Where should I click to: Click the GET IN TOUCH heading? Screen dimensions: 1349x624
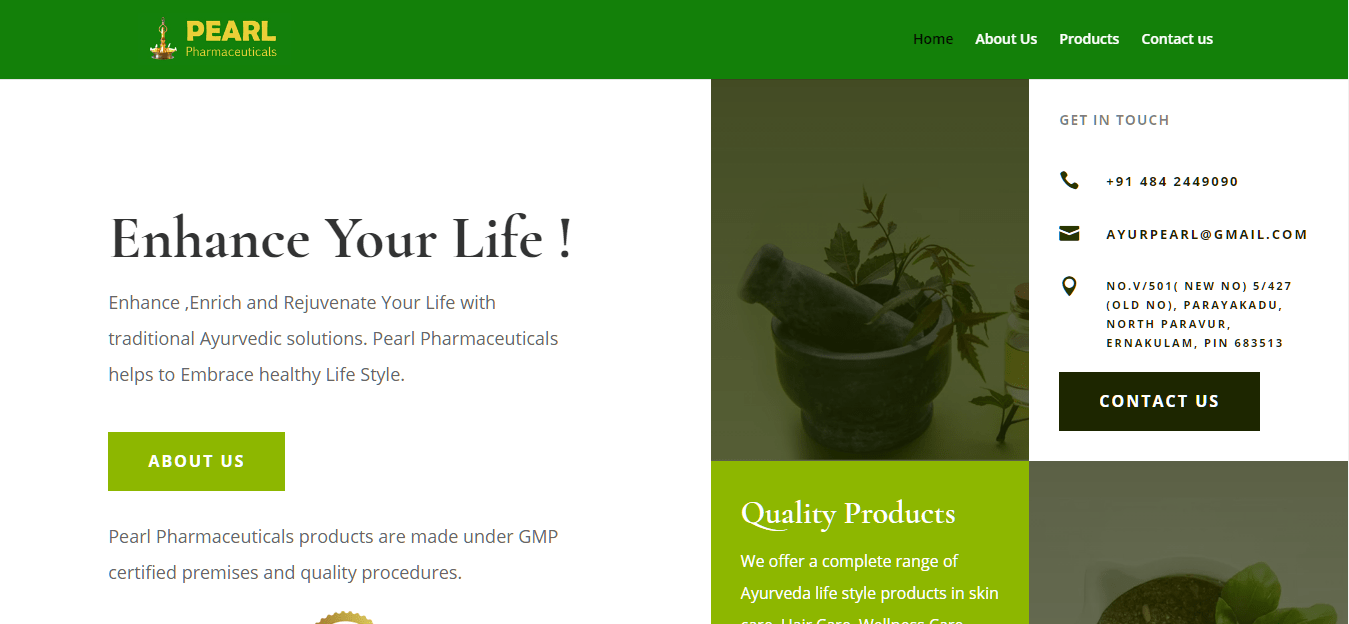[1114, 120]
